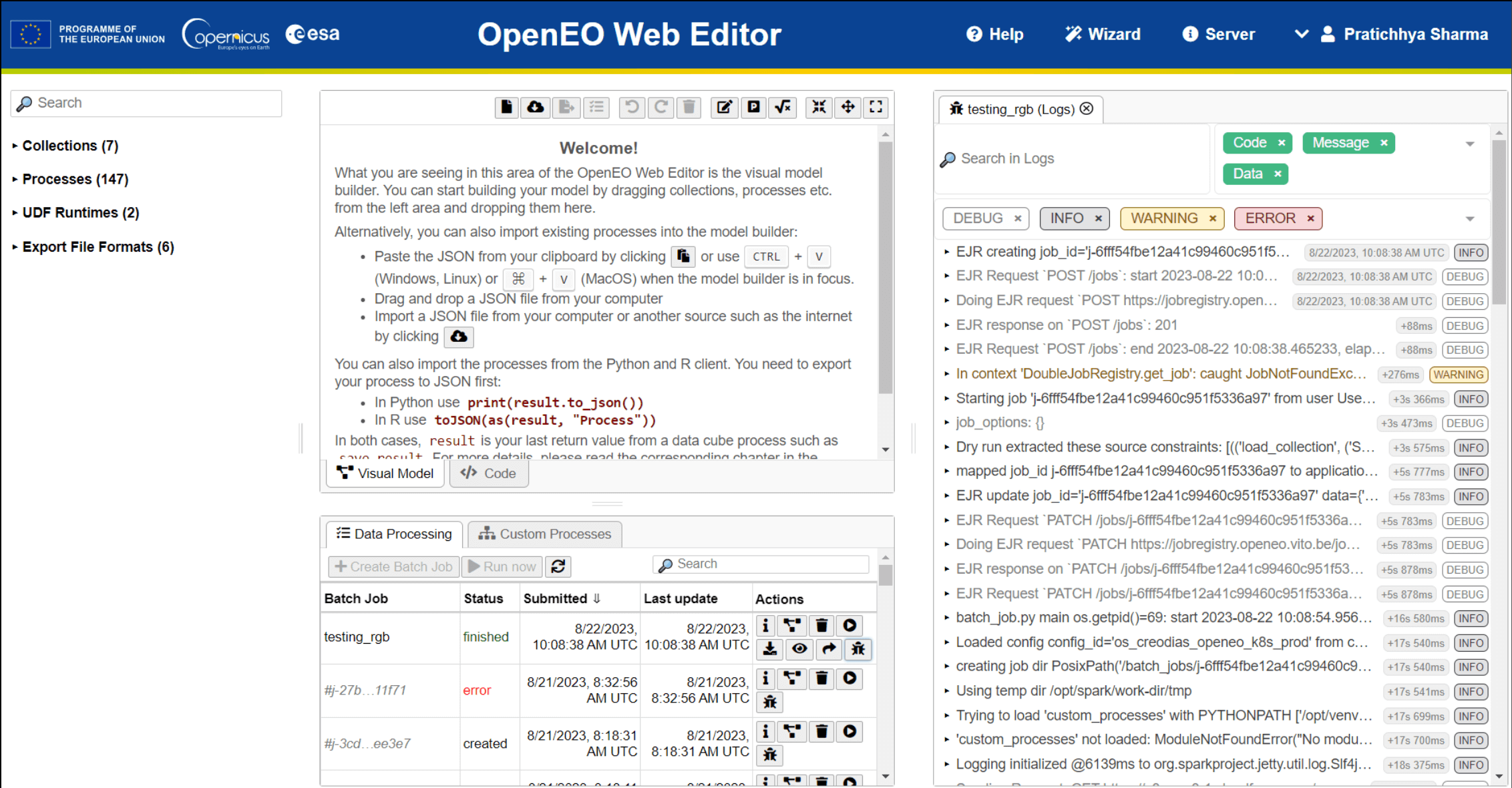Click the redo arrow in editor toolbar
Image resolution: width=1512 pixels, height=788 pixels.
(661, 107)
